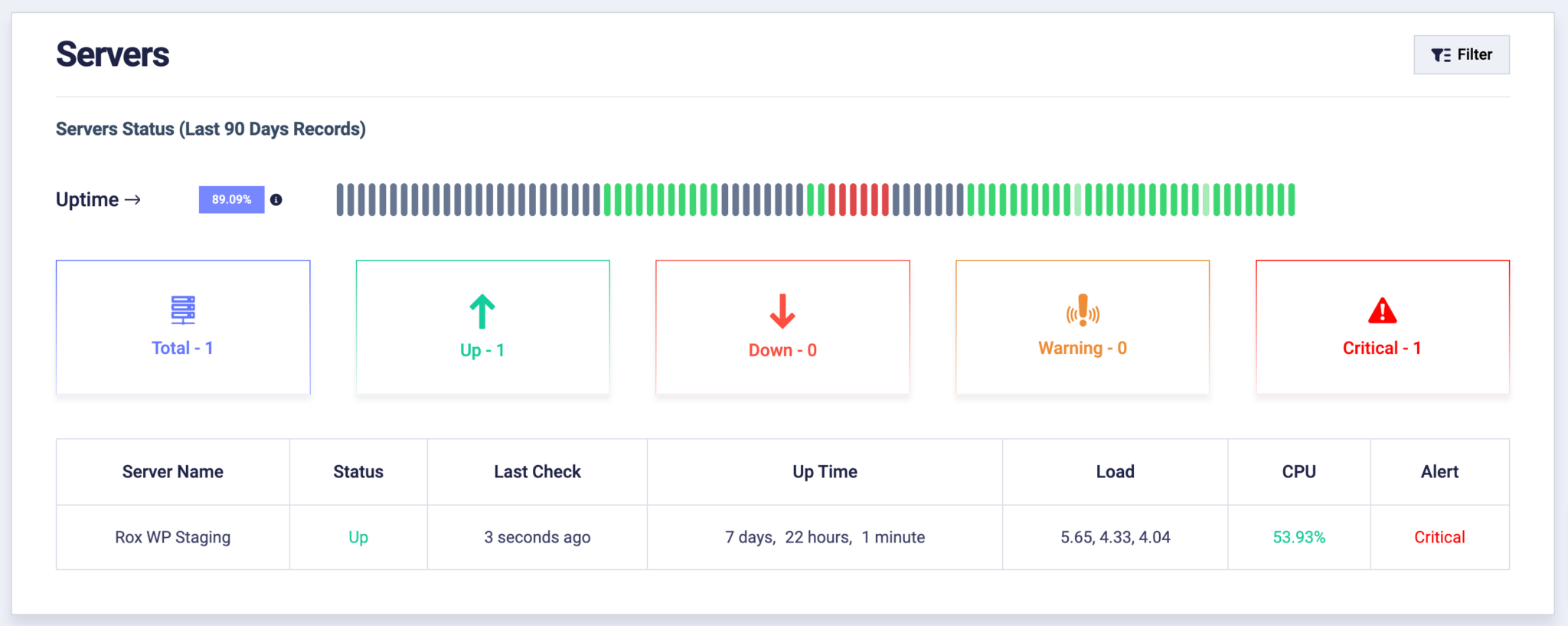This screenshot has height=626, width=1568.
Task: Click the uptime info icon
Action: (276, 200)
